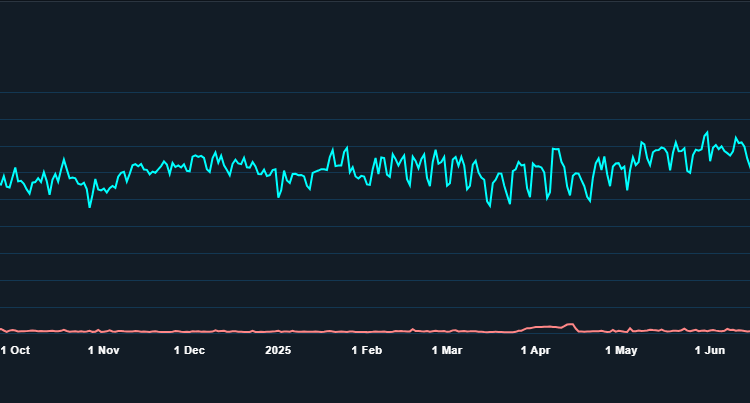Select the red line directly above "1 Nov"
The width and height of the screenshot is (750, 403).
click(104, 331)
